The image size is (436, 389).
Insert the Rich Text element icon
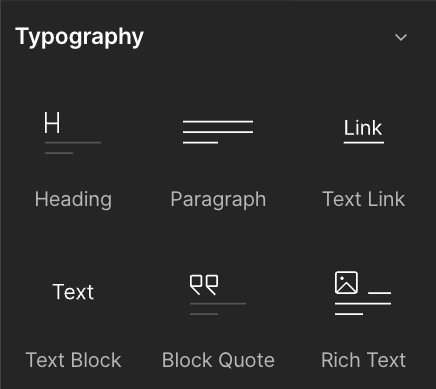[363, 293]
